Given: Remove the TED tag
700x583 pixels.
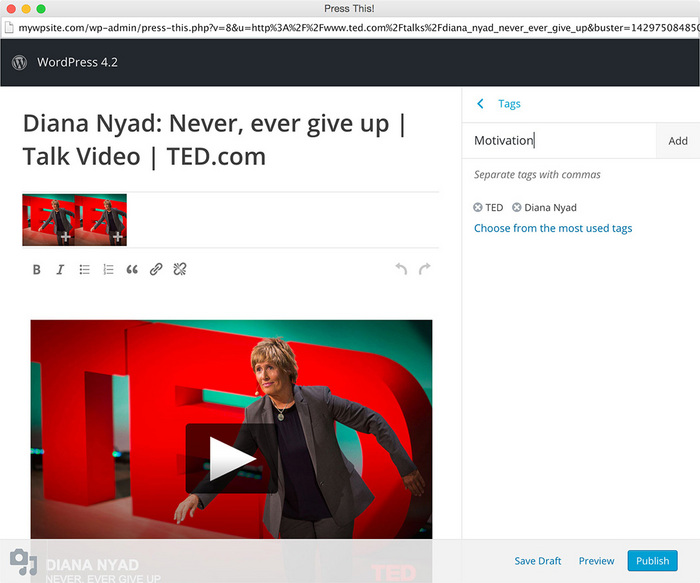Looking at the screenshot, I should pyautogui.click(x=478, y=208).
